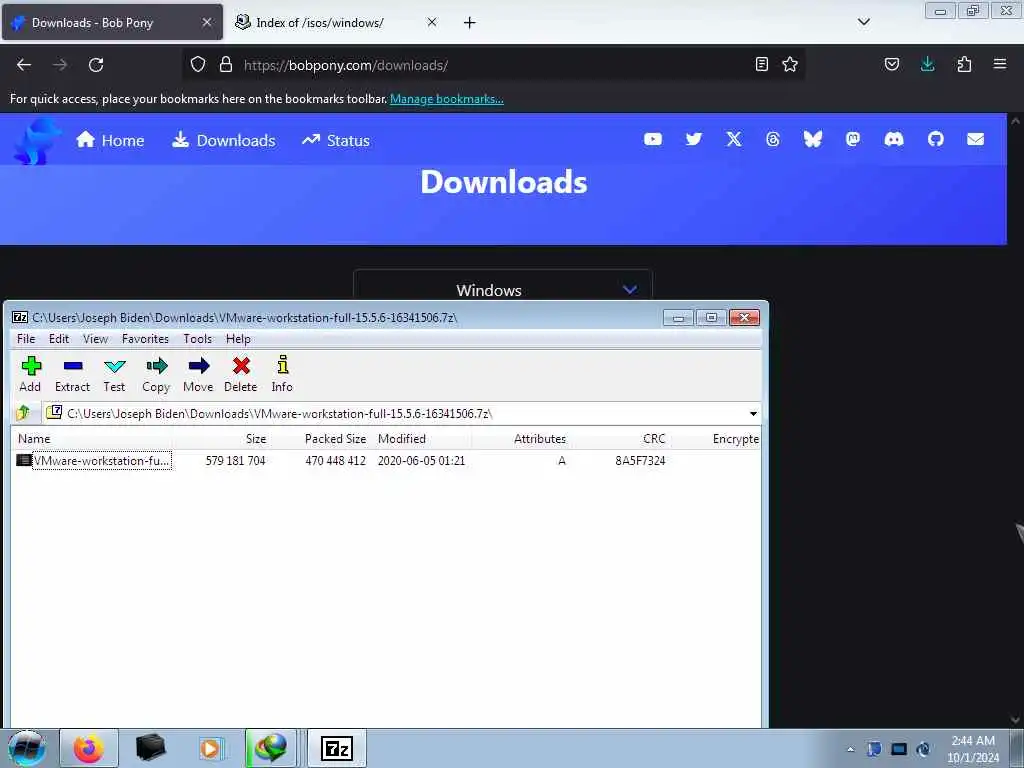The width and height of the screenshot is (1024, 768).
Task: Open the Mastodon icon link
Action: pos(853,139)
